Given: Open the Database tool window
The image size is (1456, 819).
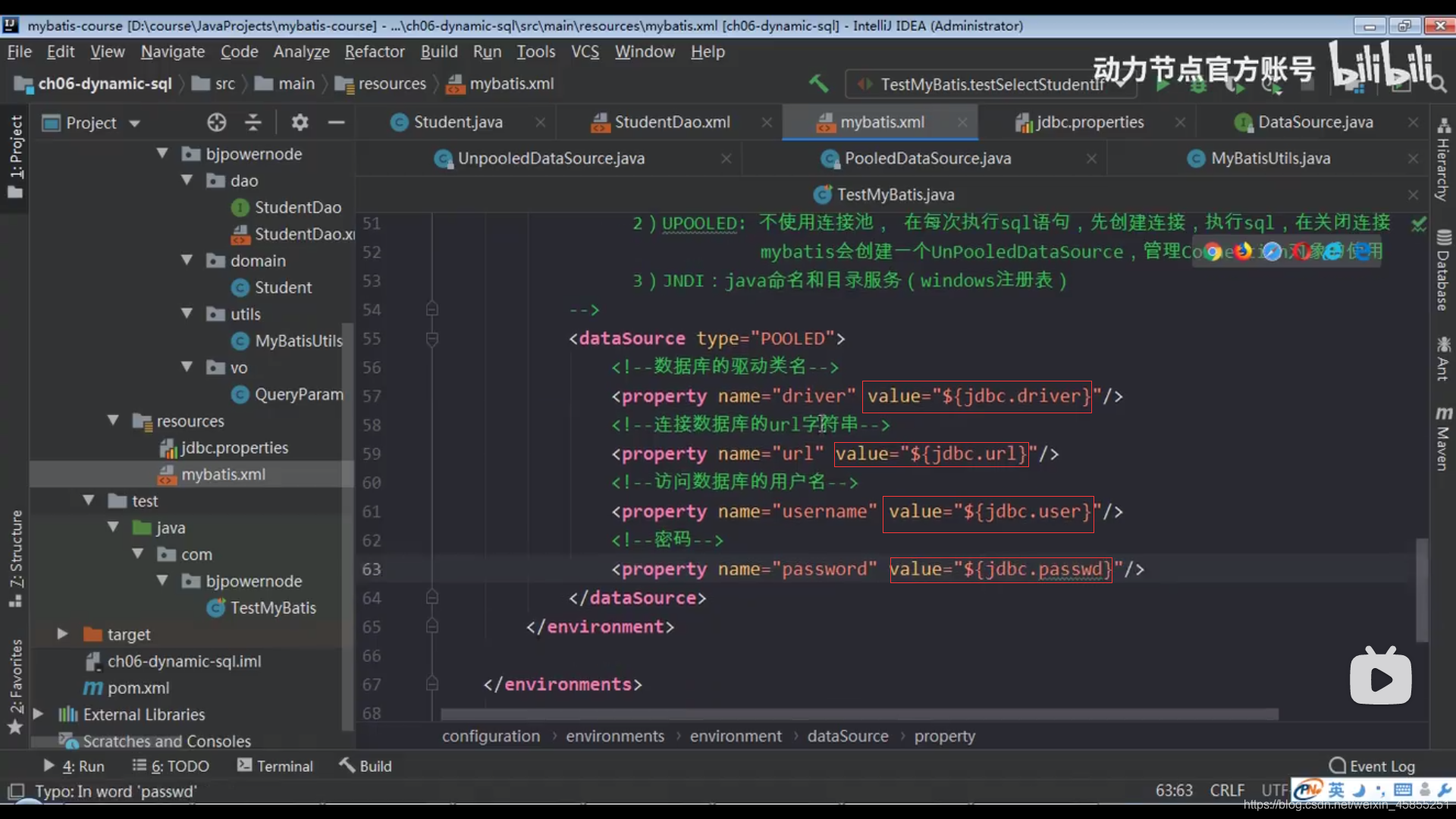Looking at the screenshot, I should [x=1443, y=270].
